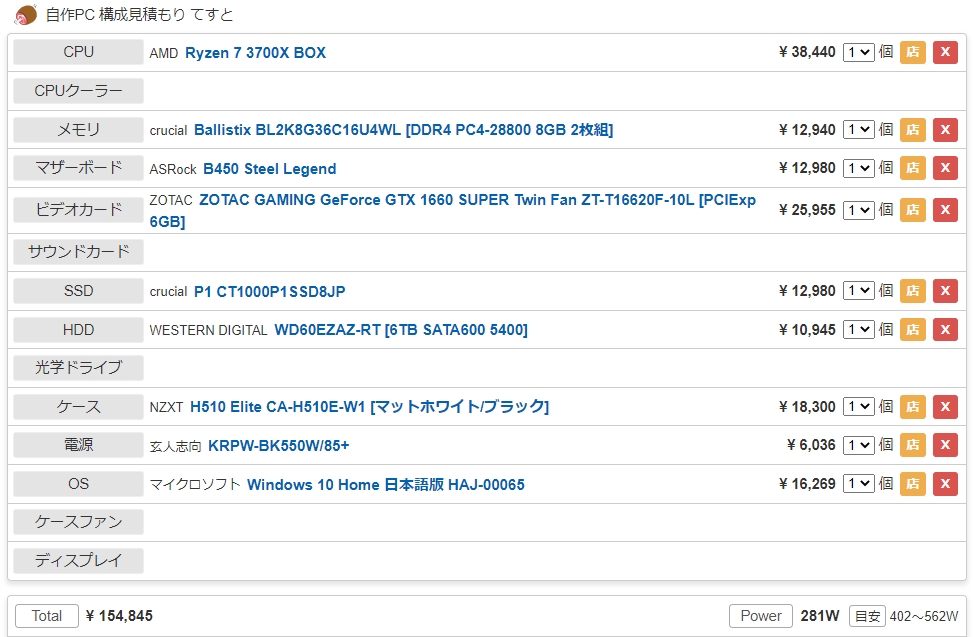Open shop icon for B450 Steel Legend

(x=912, y=168)
